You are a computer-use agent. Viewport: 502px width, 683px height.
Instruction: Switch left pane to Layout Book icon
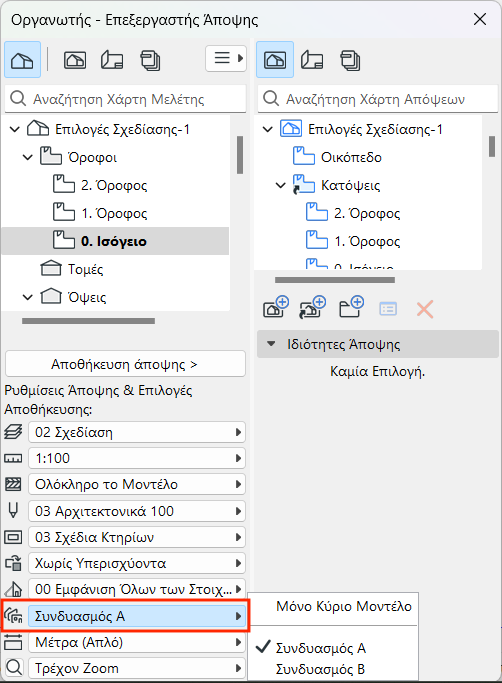tap(112, 60)
